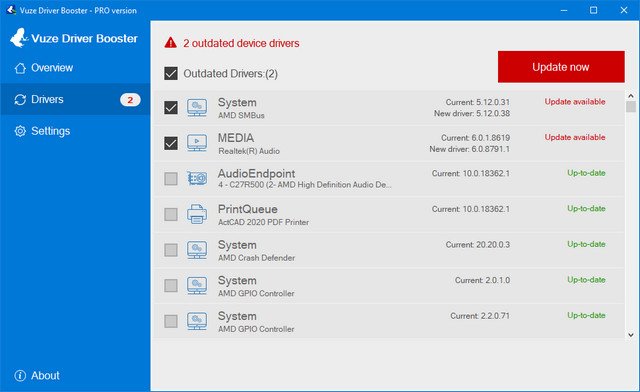Click device icon for GPIO Controller 2.0.1.0
640x392 pixels.
coord(197,285)
